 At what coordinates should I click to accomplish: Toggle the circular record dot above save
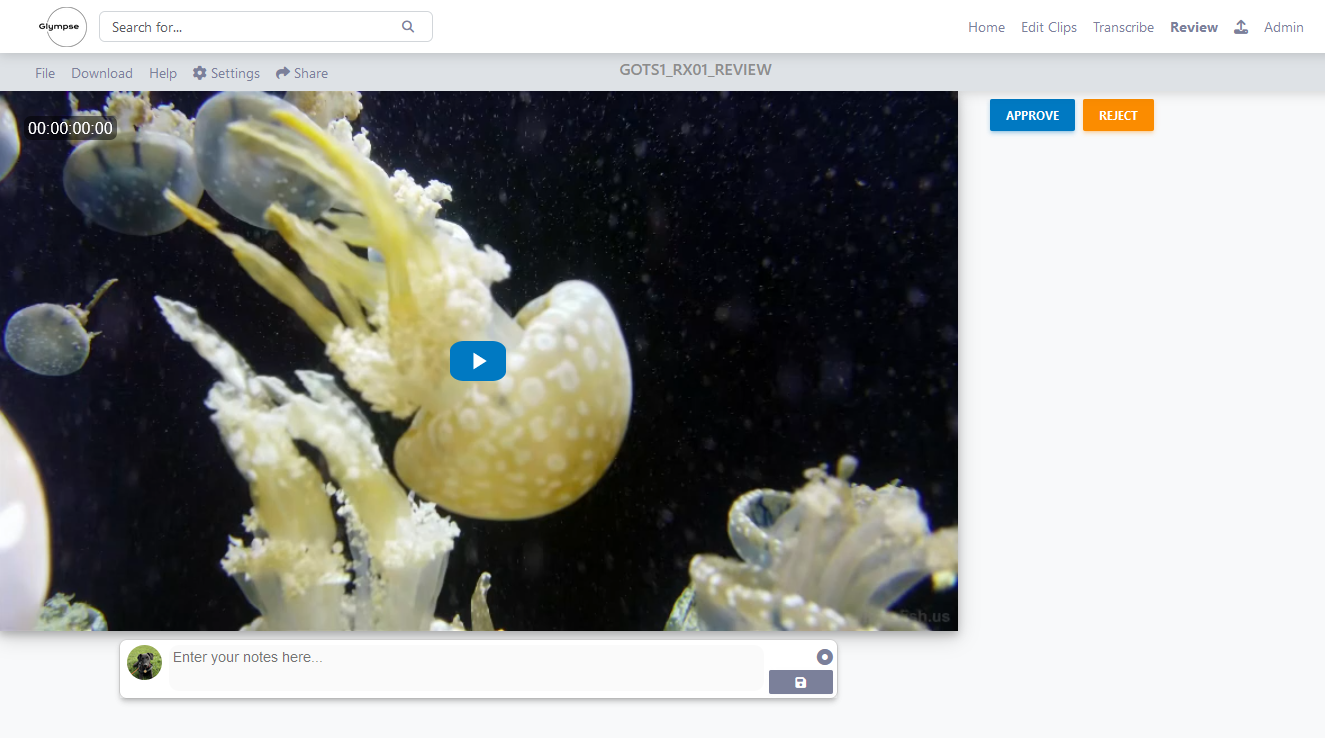(x=824, y=657)
